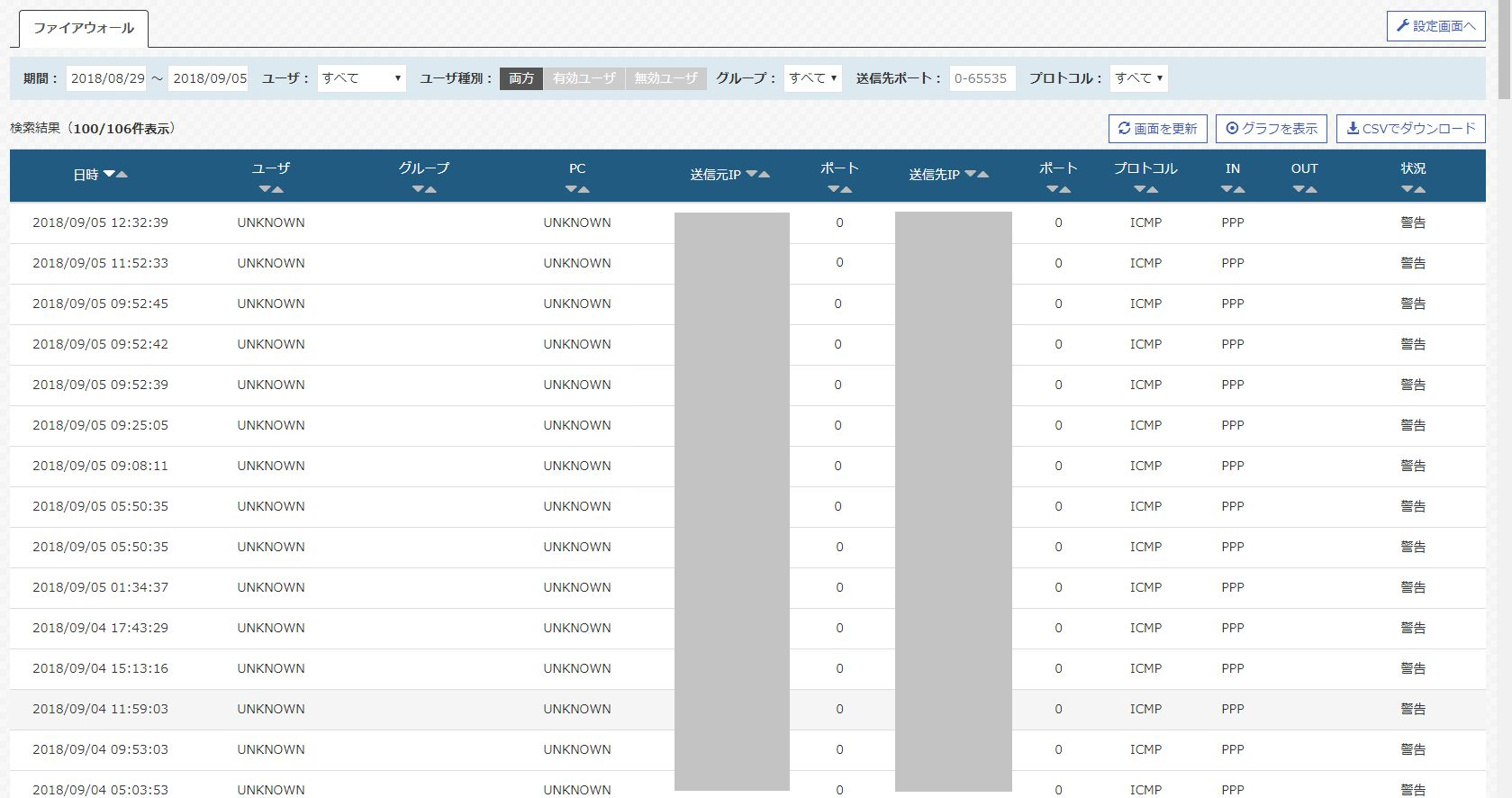Click the timestamp 2018/09/05 09:52:45
Viewport: 1512px width, 798px height.
tap(100, 304)
